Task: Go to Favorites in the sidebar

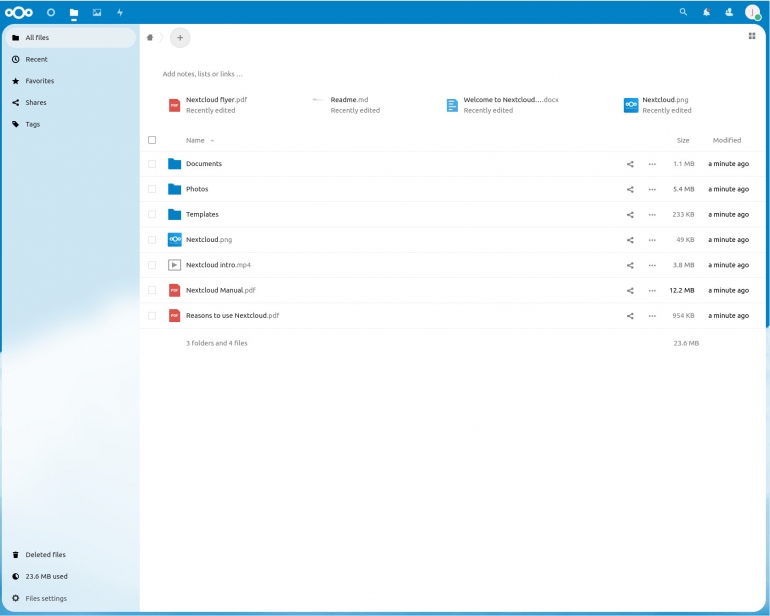Action: [x=40, y=81]
